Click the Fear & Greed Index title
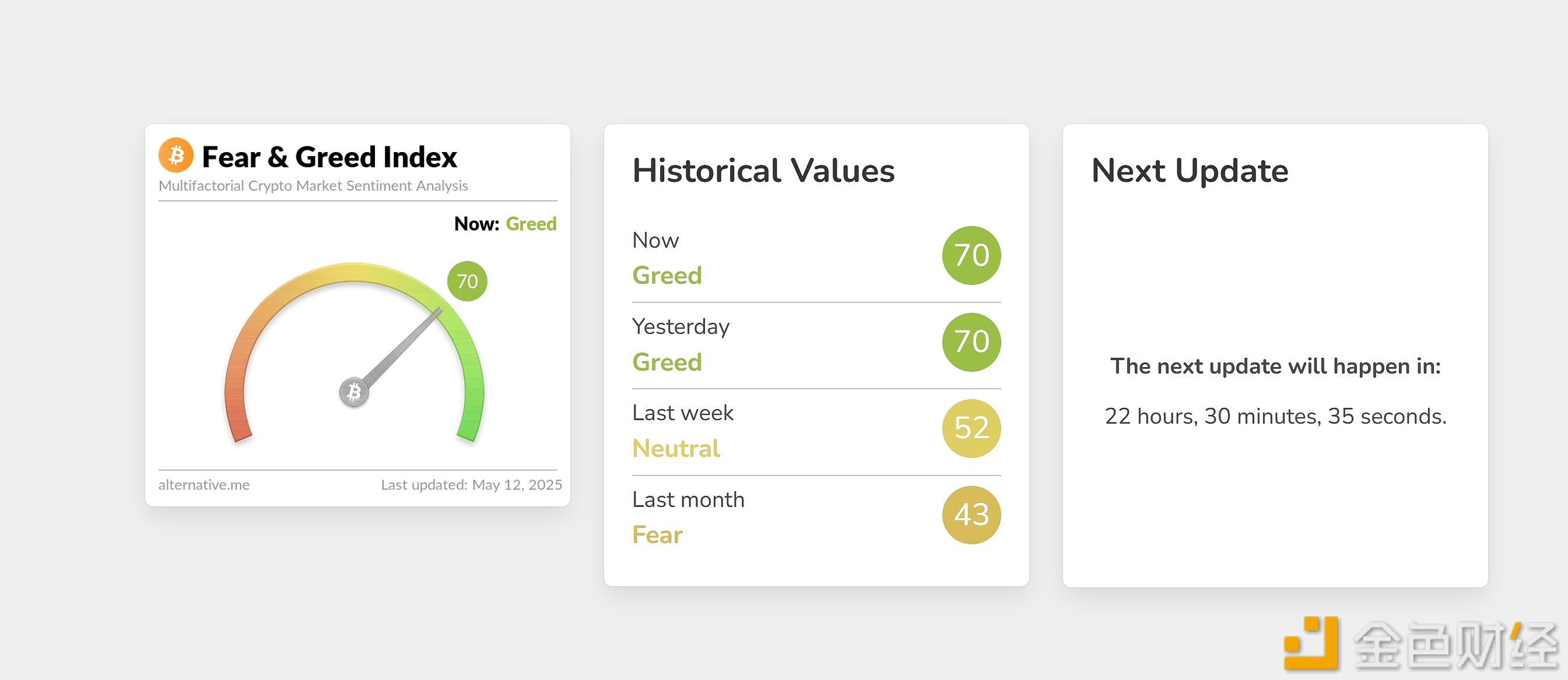This screenshot has width=1568, height=680. (329, 157)
